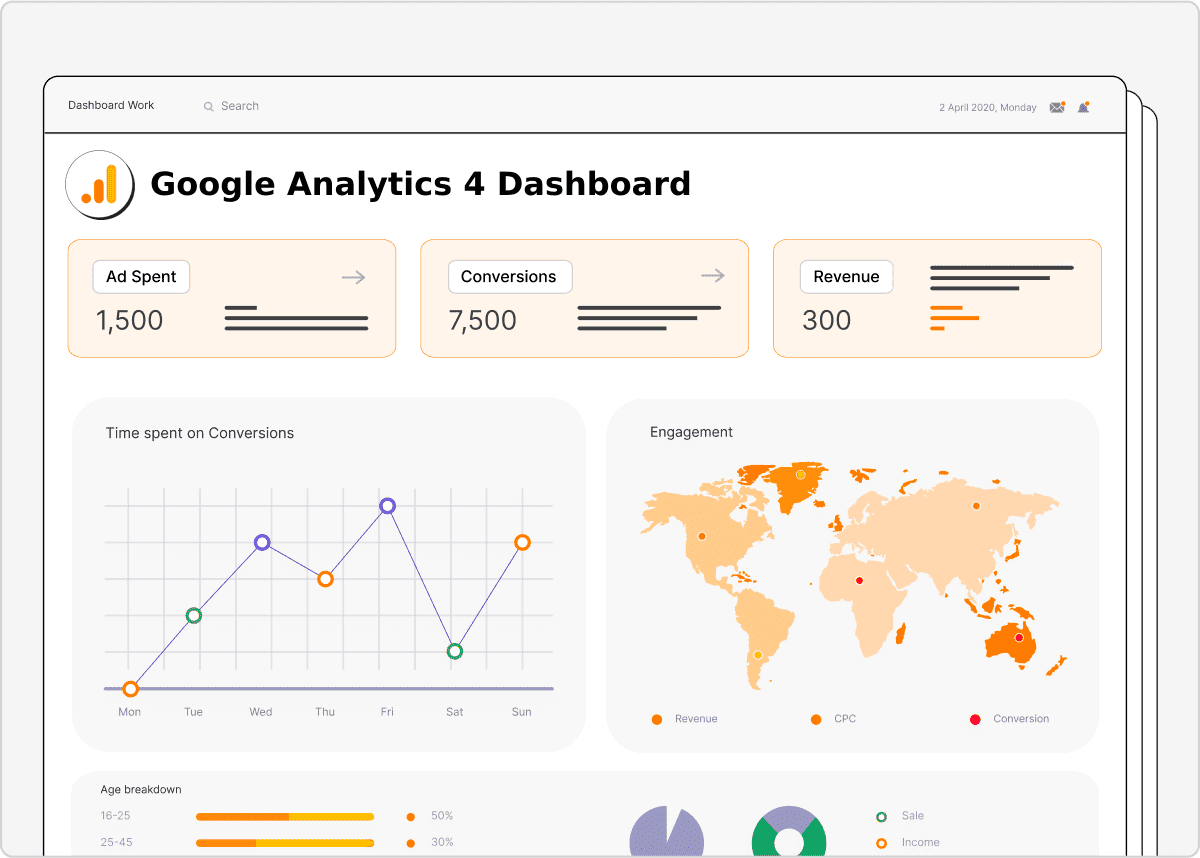Toggle the Sale legend indicator

click(882, 816)
